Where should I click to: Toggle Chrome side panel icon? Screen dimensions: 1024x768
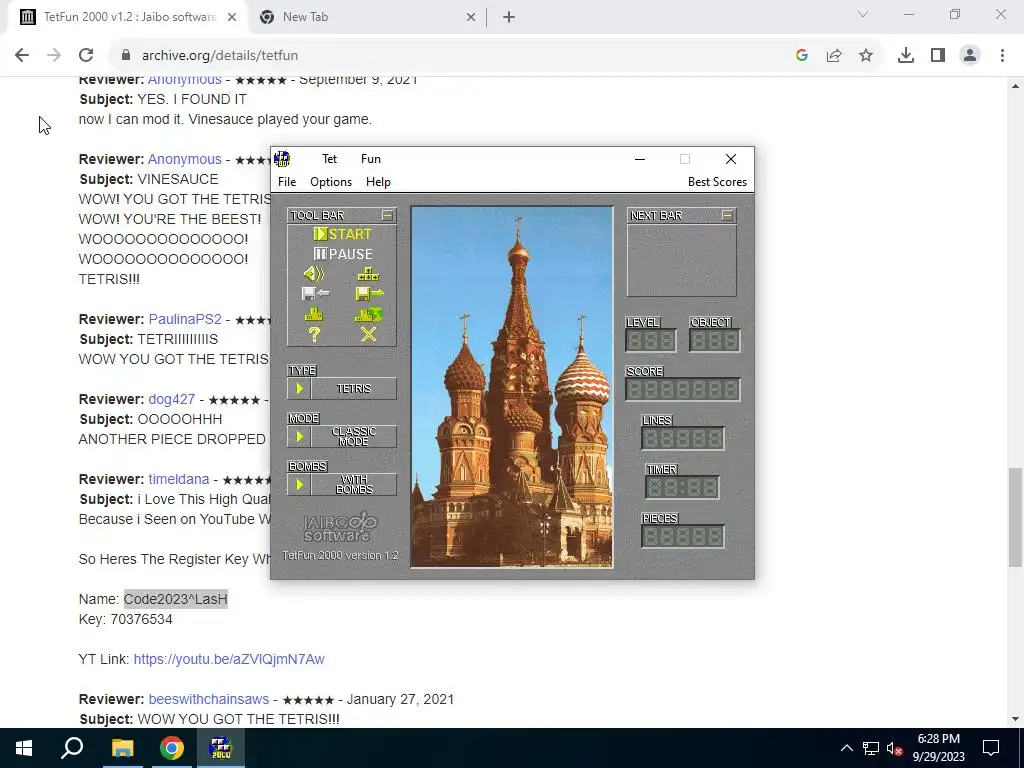[x=938, y=56]
